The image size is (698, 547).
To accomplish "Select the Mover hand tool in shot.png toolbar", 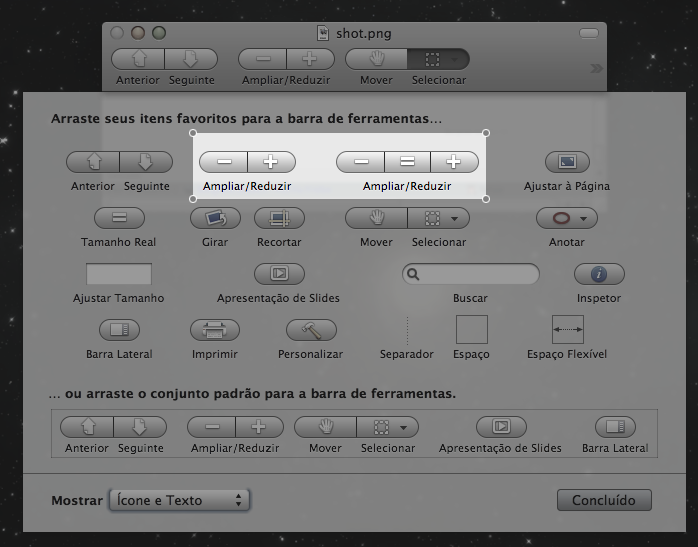I will [x=377, y=59].
